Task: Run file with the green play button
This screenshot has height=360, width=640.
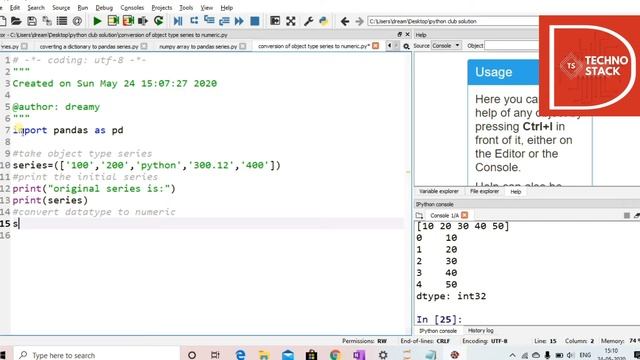Action: pos(97,21)
